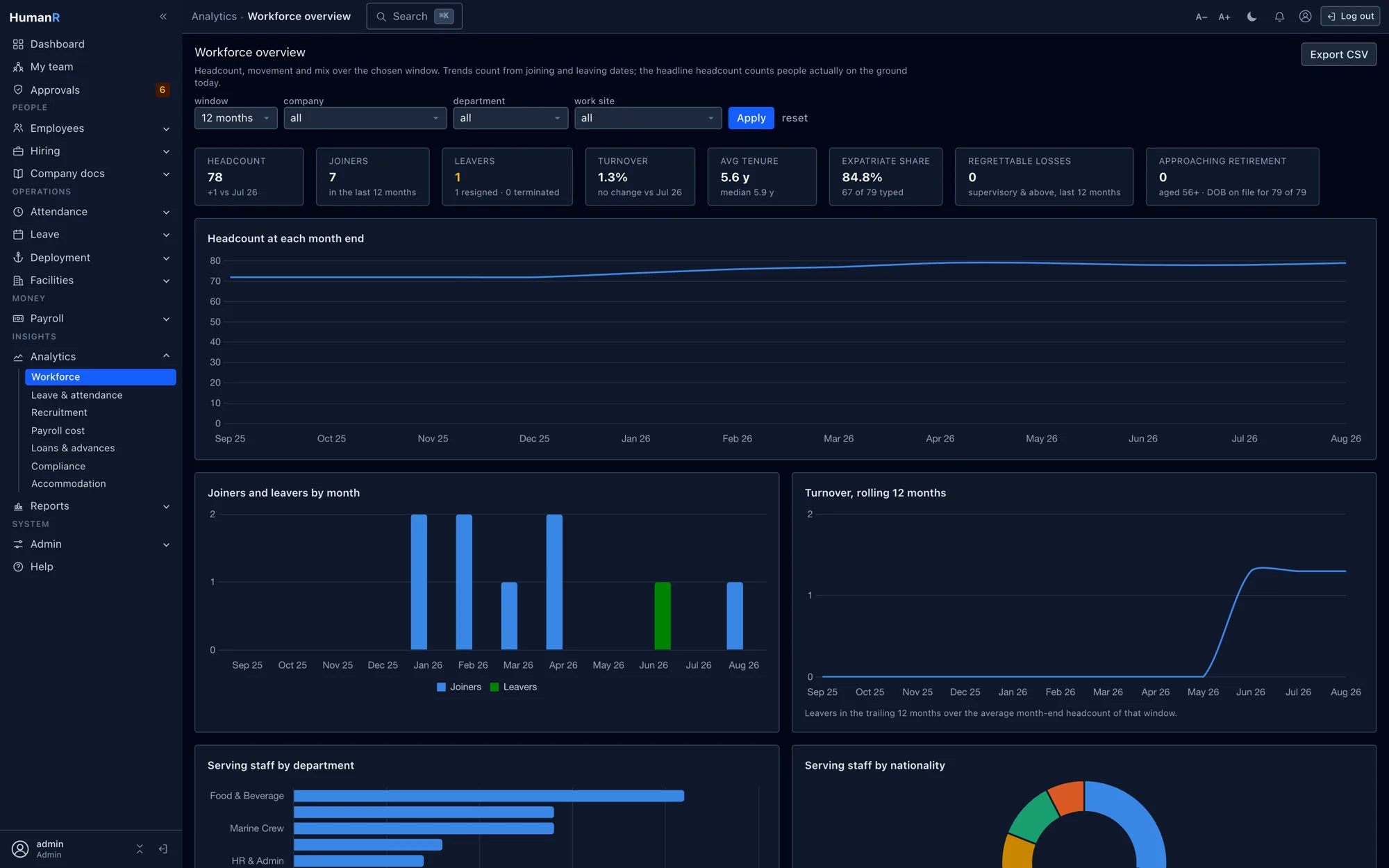Decrease font size with A− icon
1389x868 pixels.
[1201, 17]
